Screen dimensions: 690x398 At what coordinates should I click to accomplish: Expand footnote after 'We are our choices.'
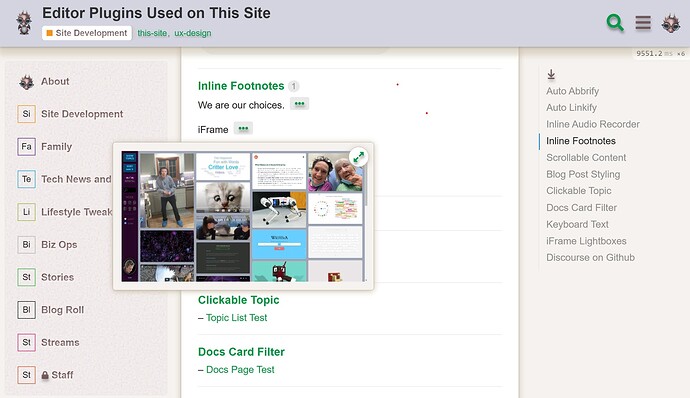(299, 104)
